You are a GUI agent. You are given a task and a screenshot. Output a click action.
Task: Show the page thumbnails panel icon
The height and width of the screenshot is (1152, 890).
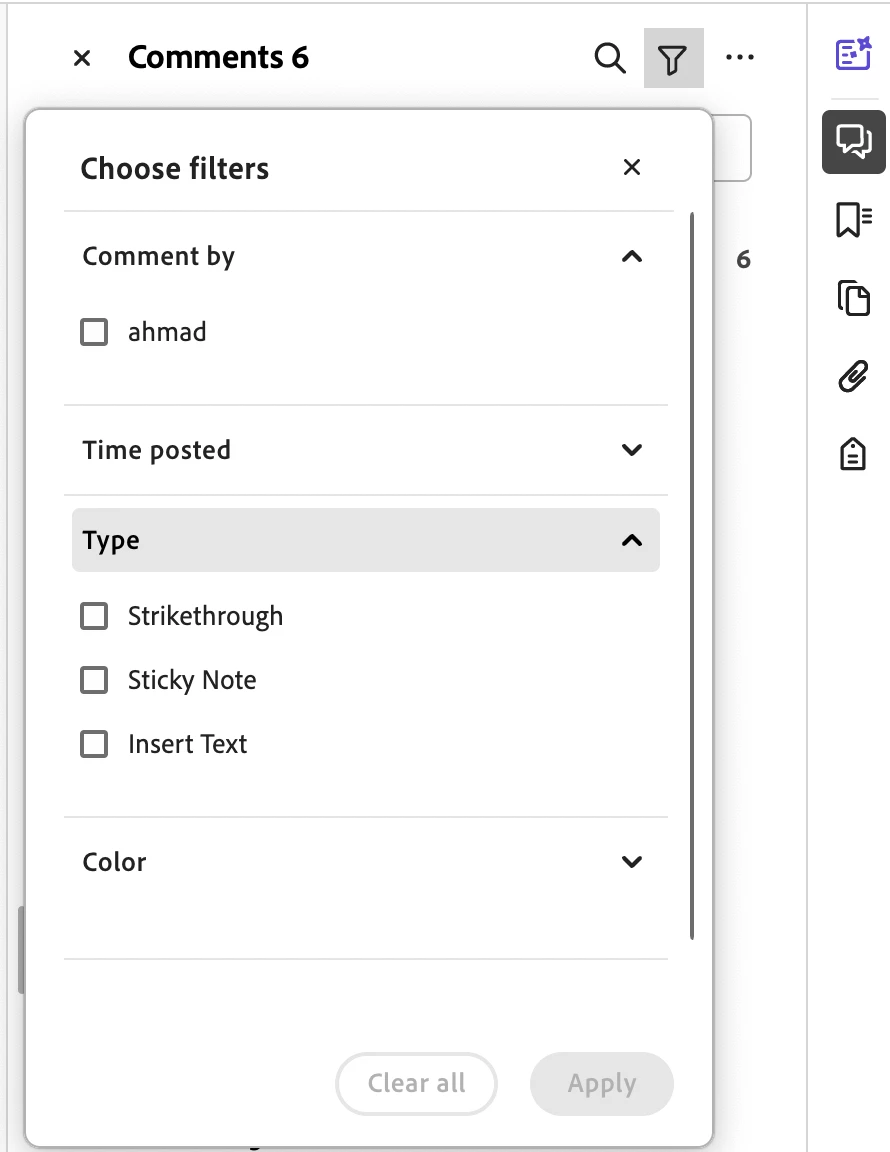[x=853, y=298]
